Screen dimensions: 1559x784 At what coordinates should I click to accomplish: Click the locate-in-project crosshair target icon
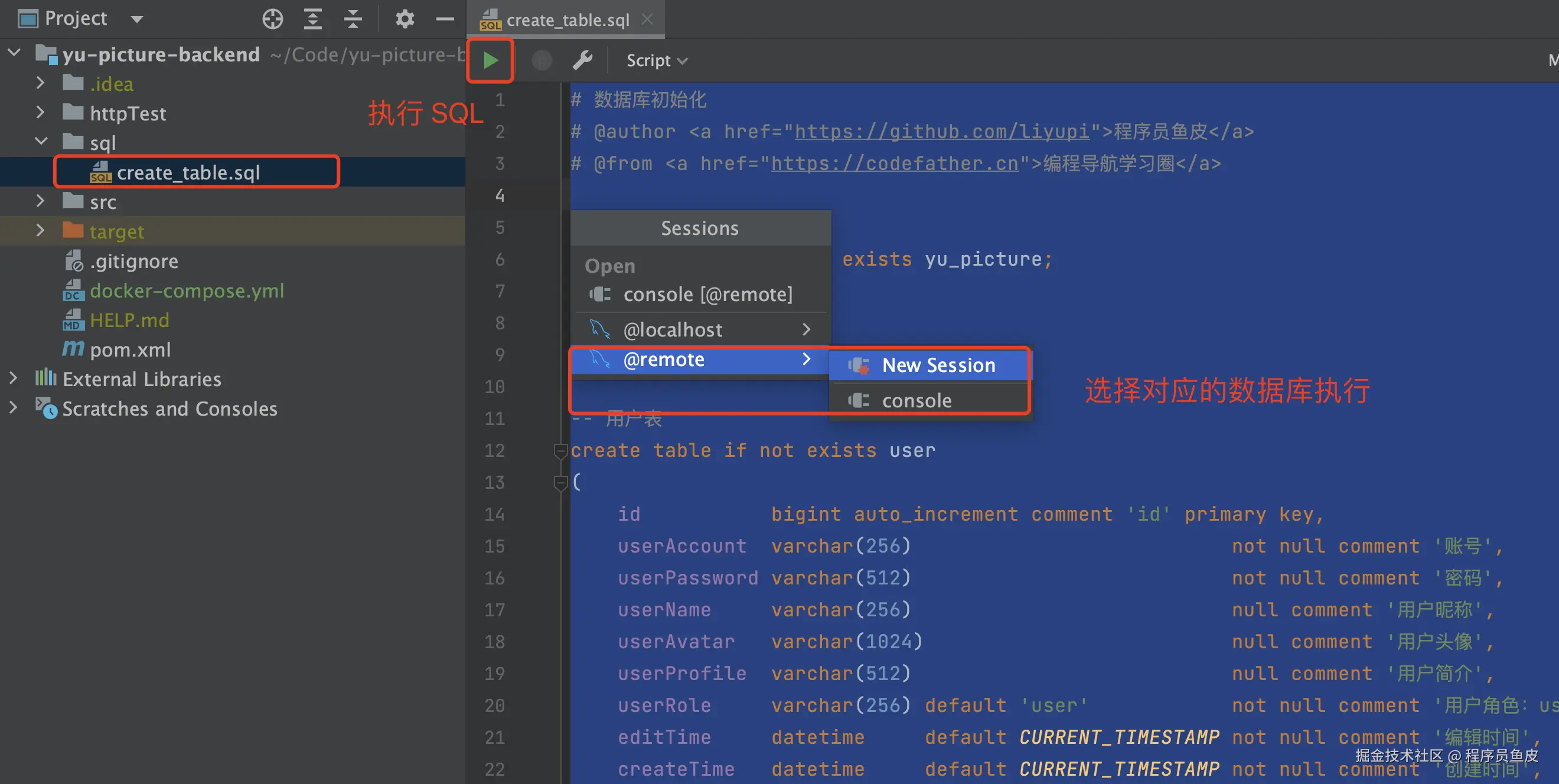272,19
